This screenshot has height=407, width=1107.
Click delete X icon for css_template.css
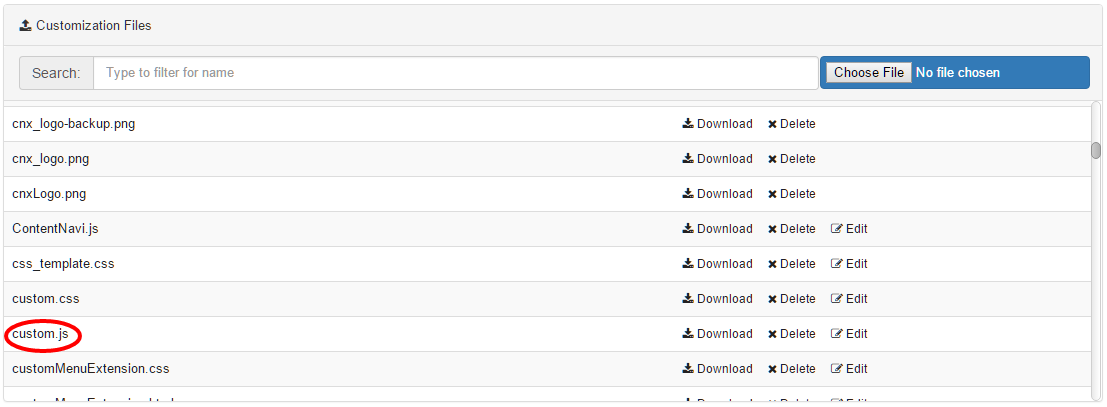point(773,264)
